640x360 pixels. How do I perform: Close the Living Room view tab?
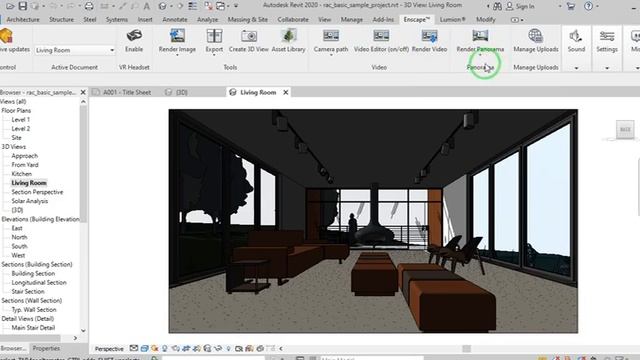[x=286, y=92]
